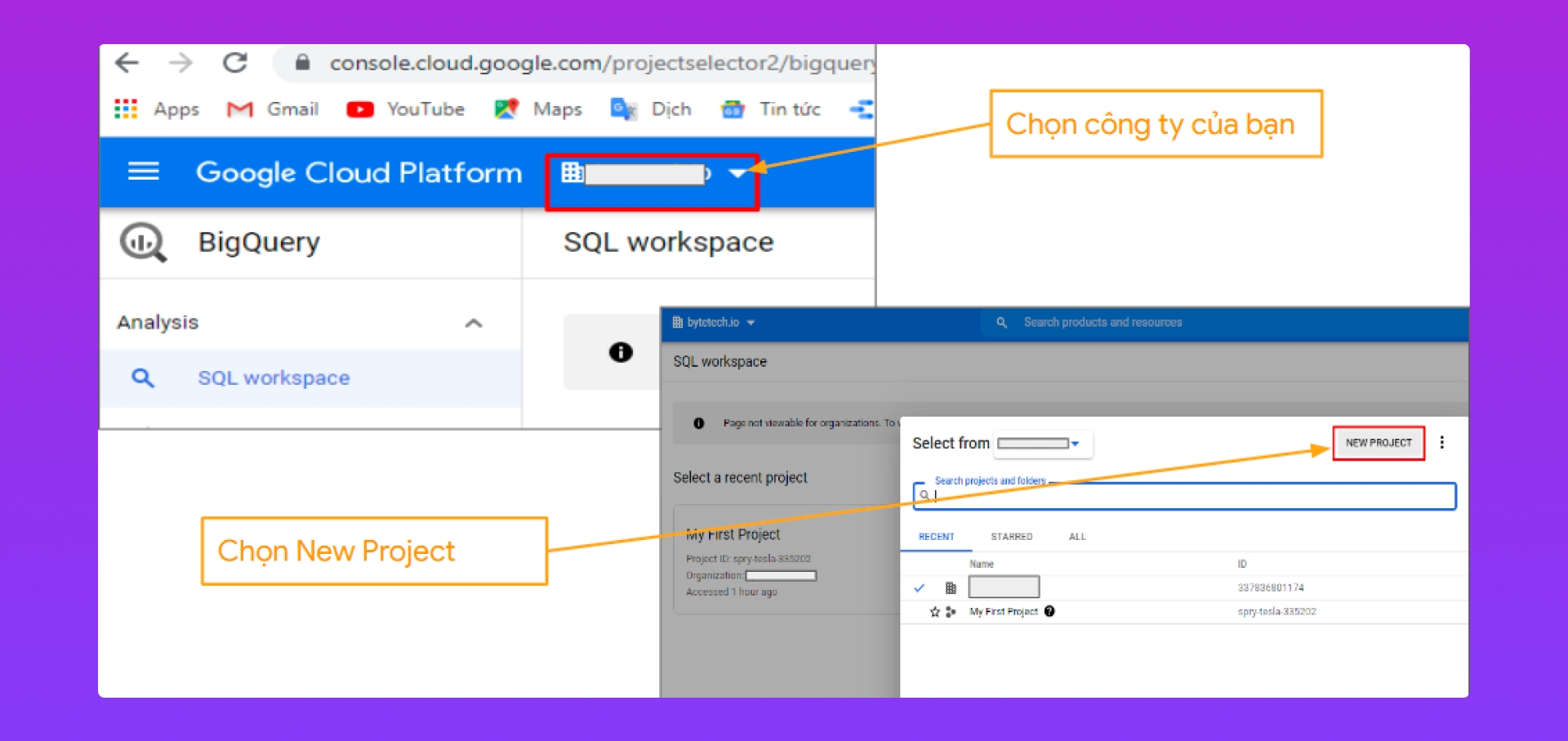Expand the bytetech.io project dropdown
The width and height of the screenshot is (1568, 741).
714,323
